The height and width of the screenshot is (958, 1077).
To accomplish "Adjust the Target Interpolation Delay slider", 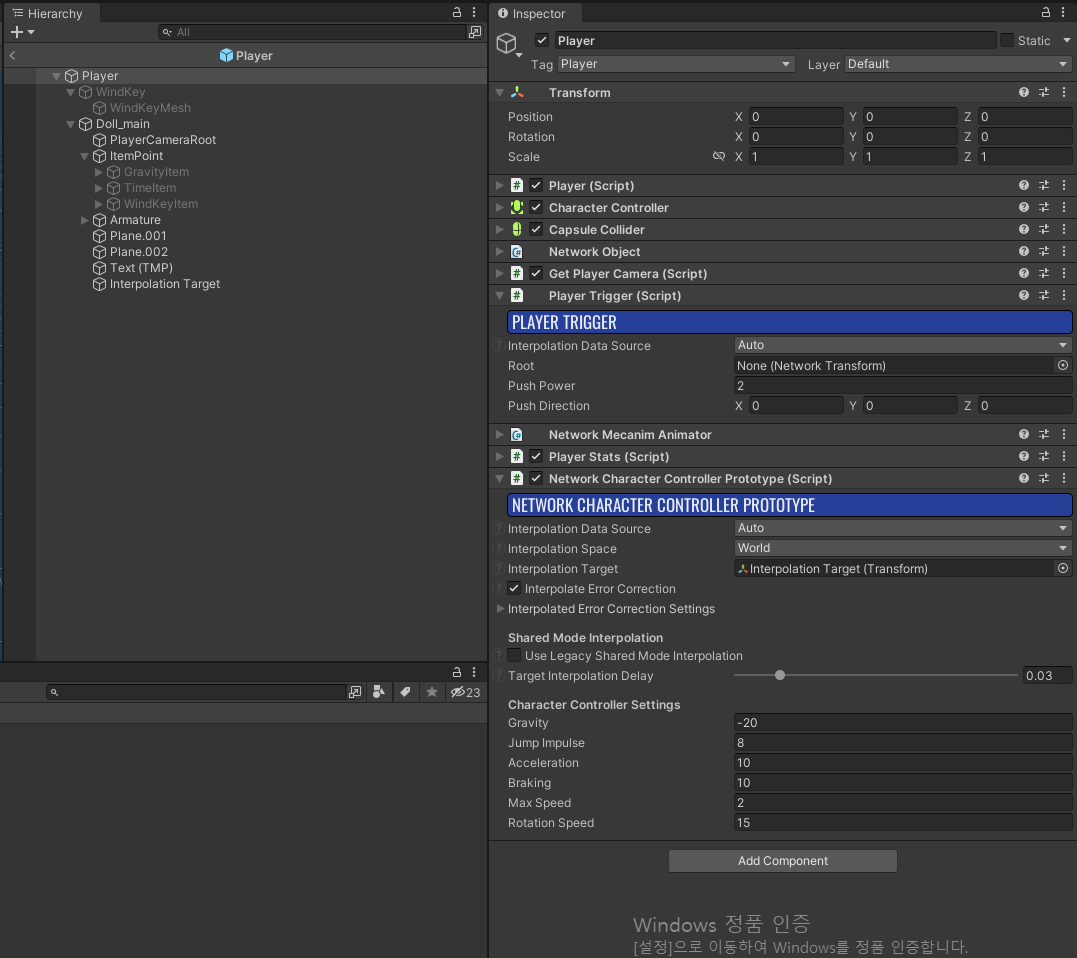I will 780,675.
